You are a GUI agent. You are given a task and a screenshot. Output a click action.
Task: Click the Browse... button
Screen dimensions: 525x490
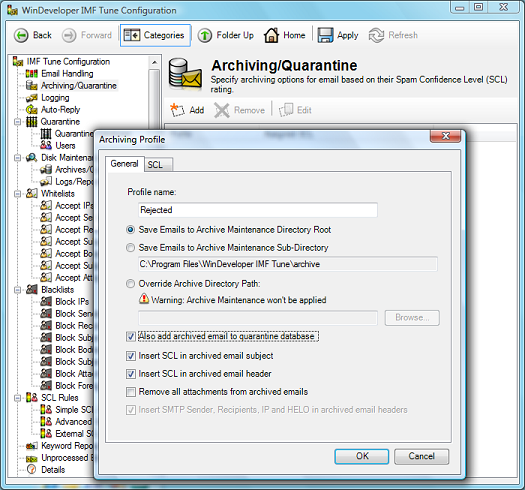click(x=412, y=318)
